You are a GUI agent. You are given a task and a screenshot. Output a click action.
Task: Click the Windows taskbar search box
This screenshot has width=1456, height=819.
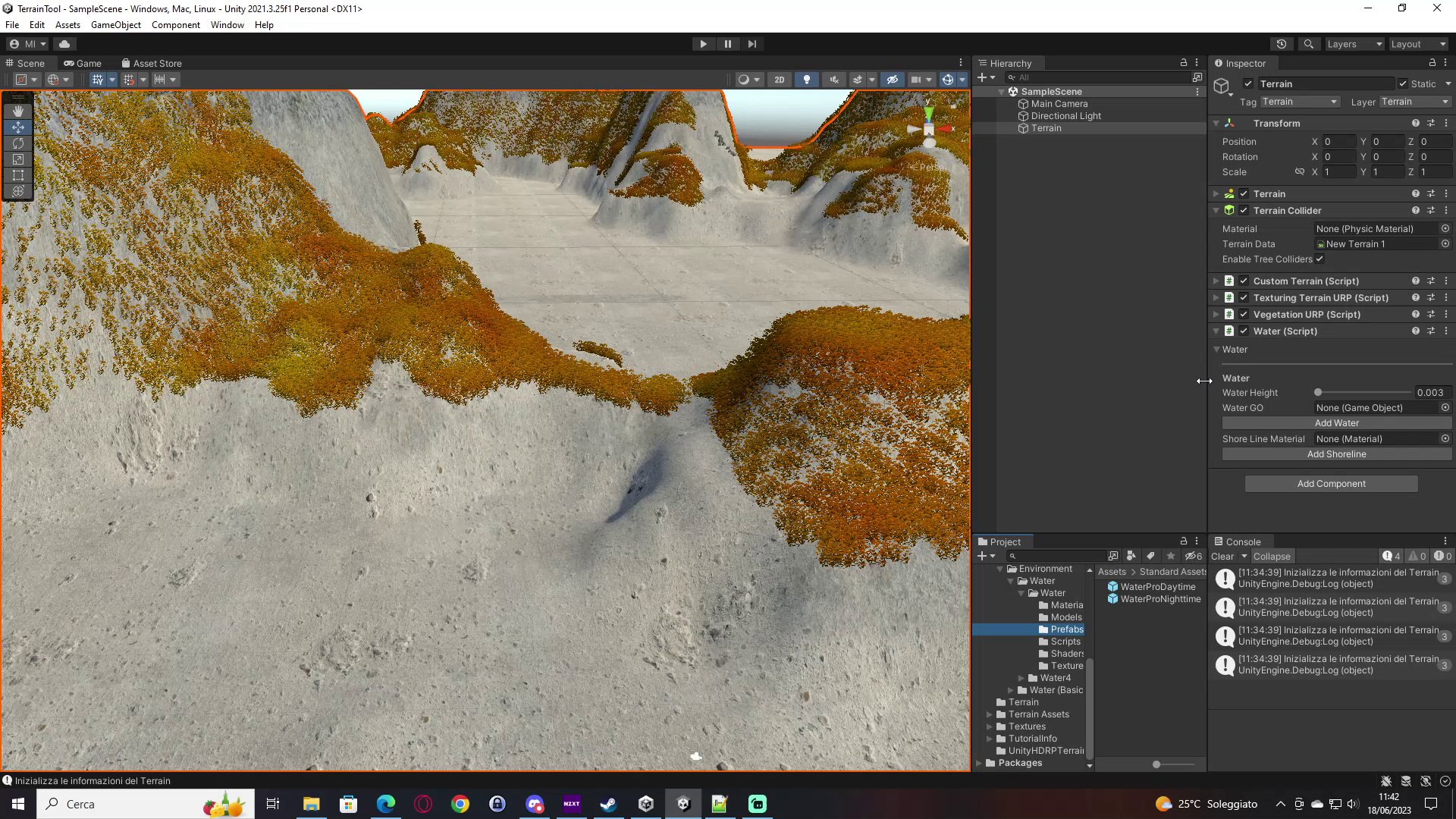click(x=144, y=804)
